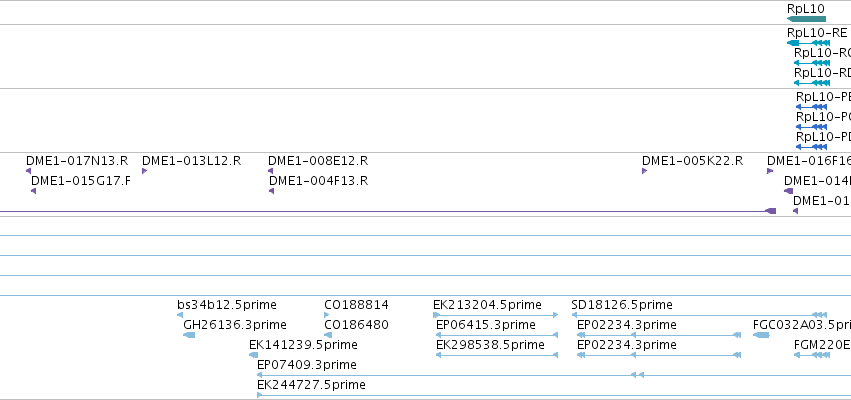Click the RpL10-RE transcript glyph
Viewport: 851px width, 400px height.
(808, 43)
